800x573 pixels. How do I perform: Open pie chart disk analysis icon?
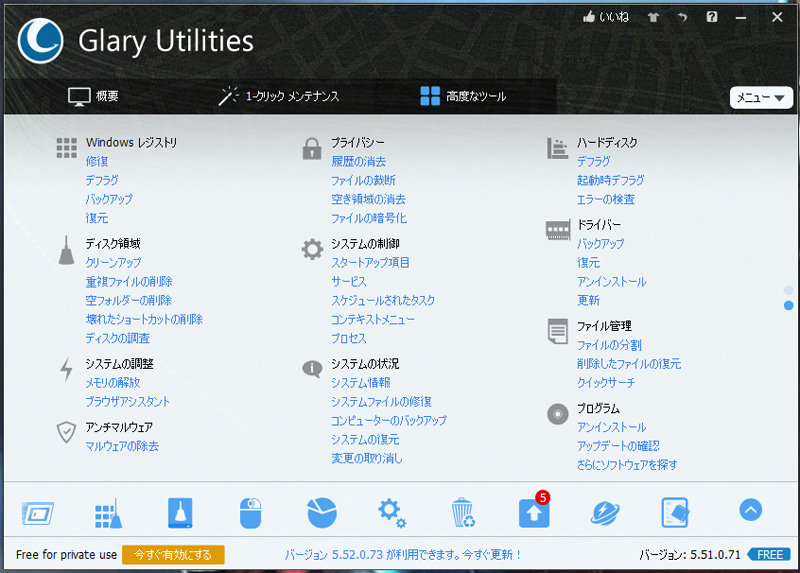pos(322,513)
